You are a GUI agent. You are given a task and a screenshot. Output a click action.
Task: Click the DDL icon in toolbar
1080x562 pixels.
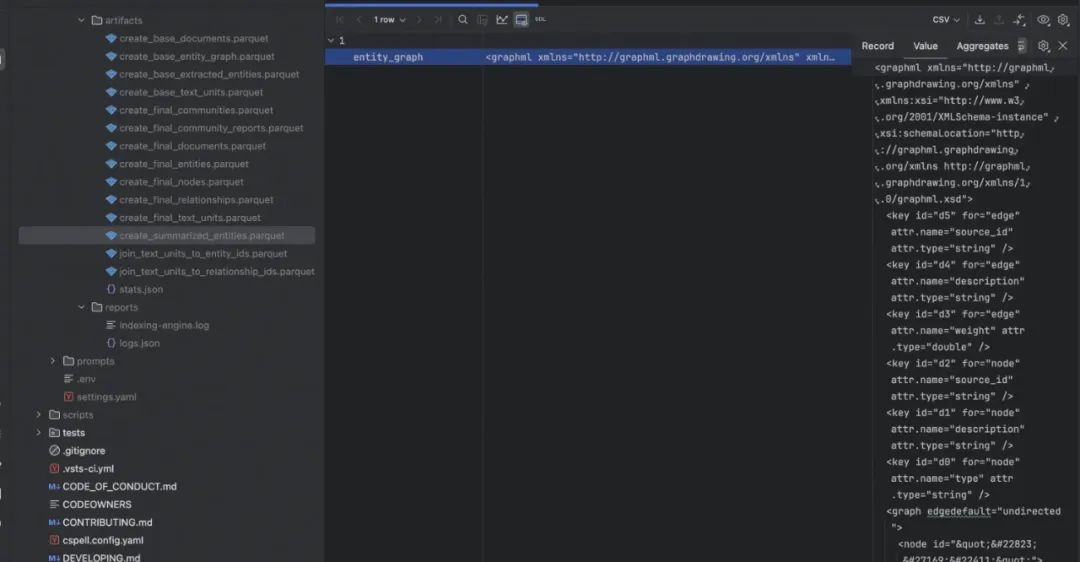tap(540, 20)
